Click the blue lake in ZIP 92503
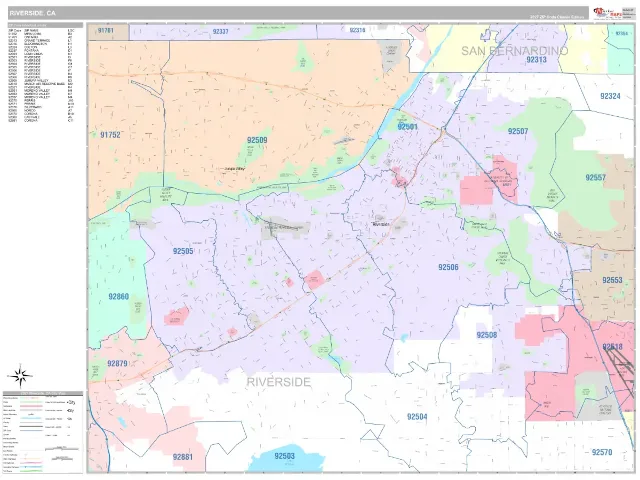 pyautogui.click(x=284, y=458)
